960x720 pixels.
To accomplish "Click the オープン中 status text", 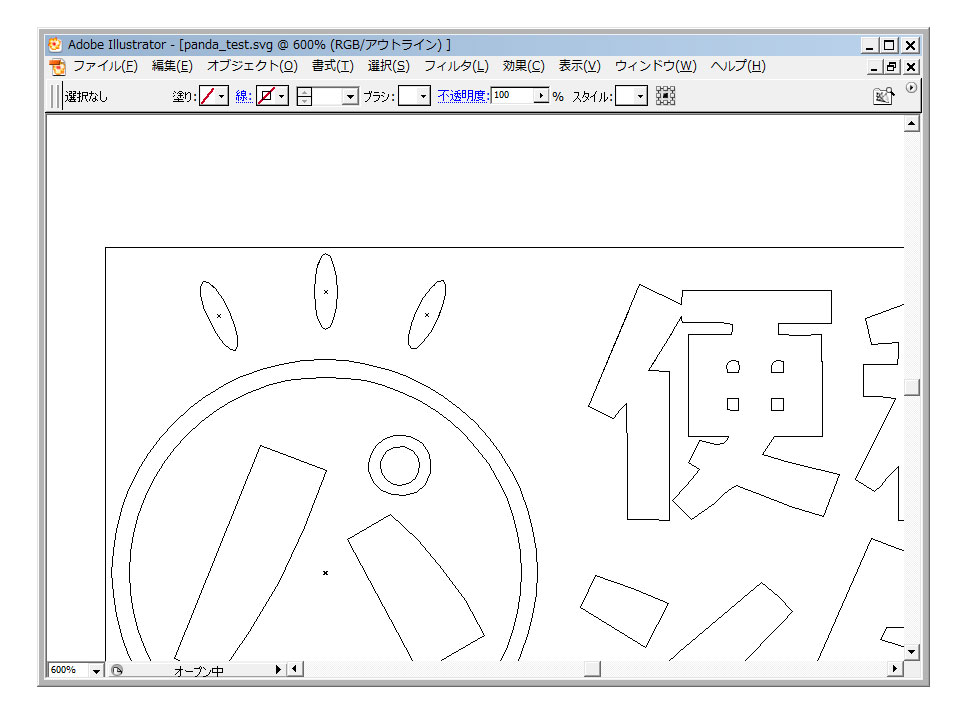I will pos(198,671).
